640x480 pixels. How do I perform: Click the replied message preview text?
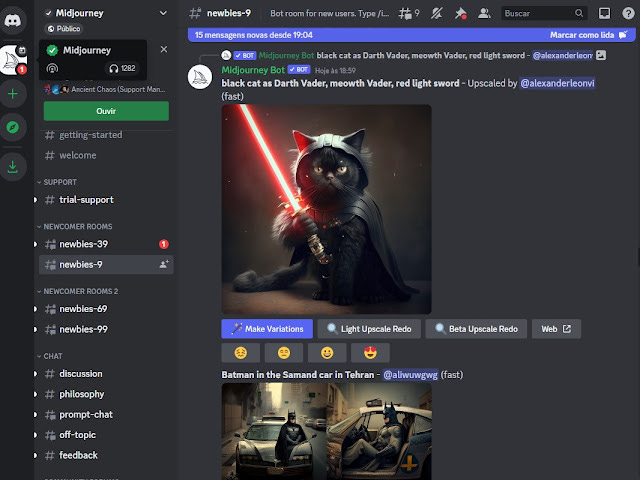pos(420,56)
